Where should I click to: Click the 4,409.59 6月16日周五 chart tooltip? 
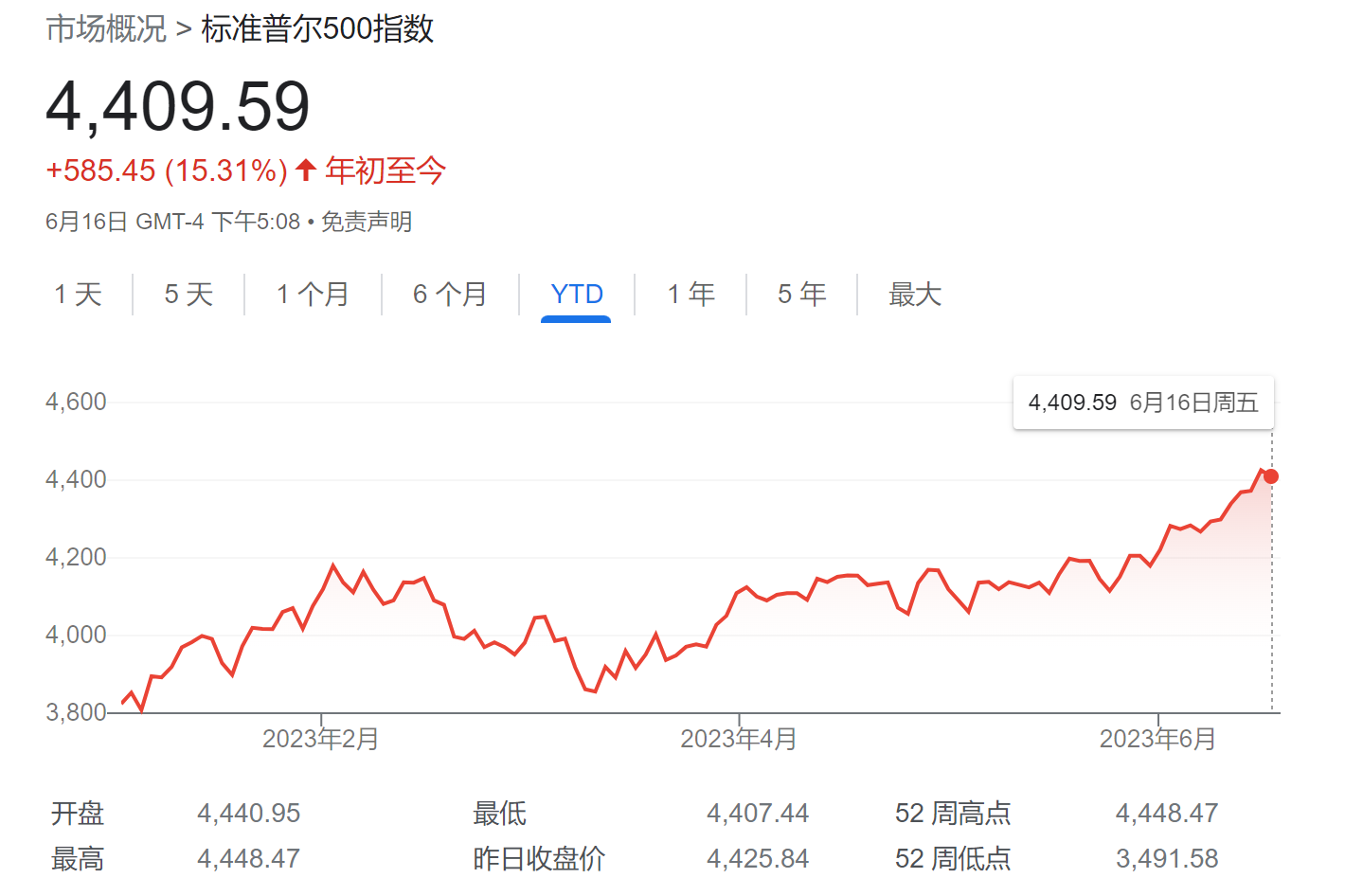1143,403
